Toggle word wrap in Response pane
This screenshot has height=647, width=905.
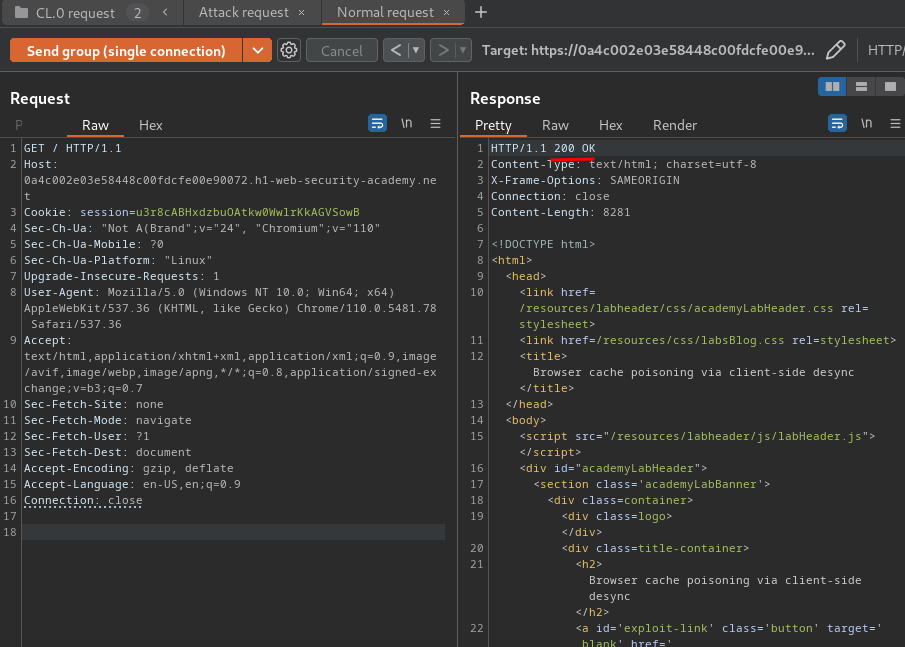837,123
